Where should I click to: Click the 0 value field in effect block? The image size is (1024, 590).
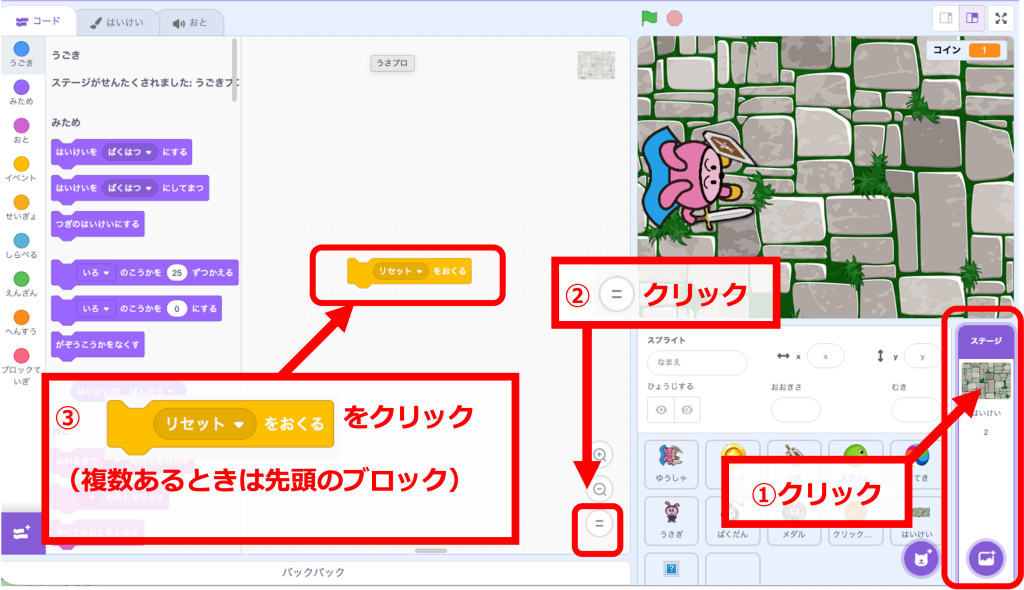[x=176, y=308]
